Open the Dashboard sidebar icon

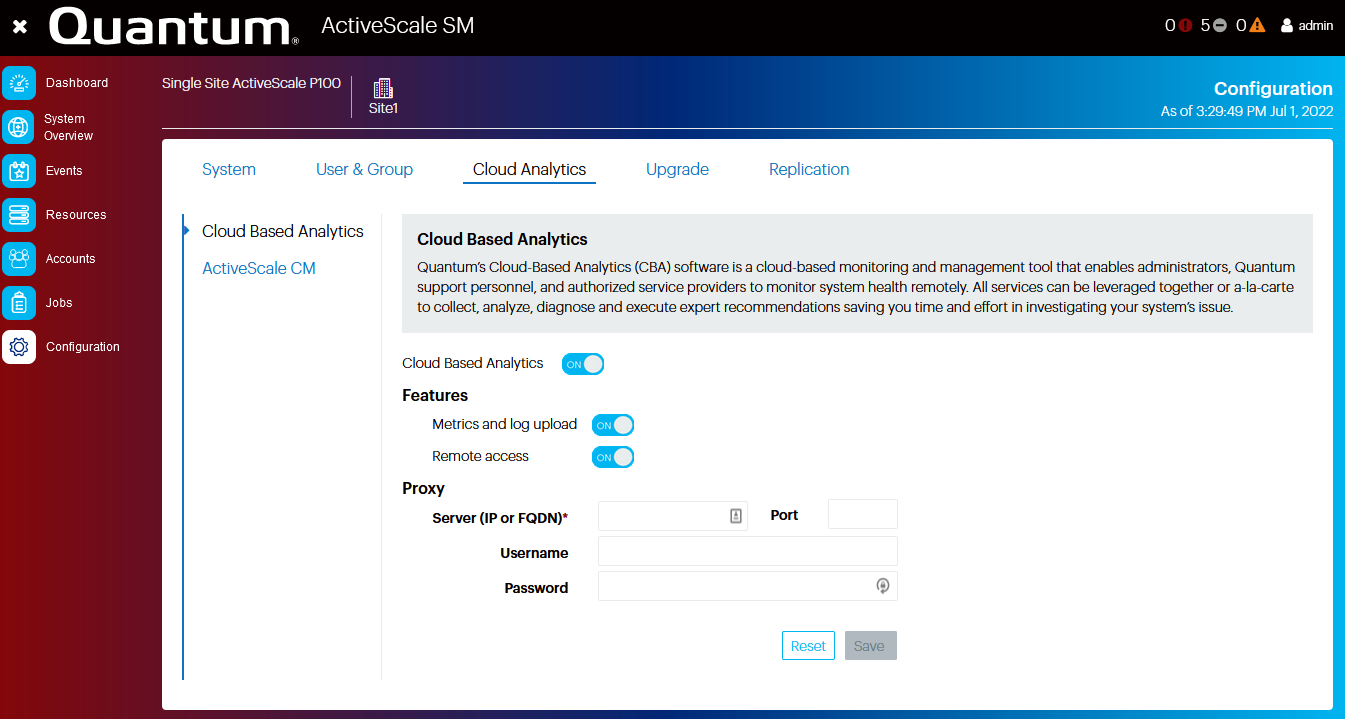[19, 83]
